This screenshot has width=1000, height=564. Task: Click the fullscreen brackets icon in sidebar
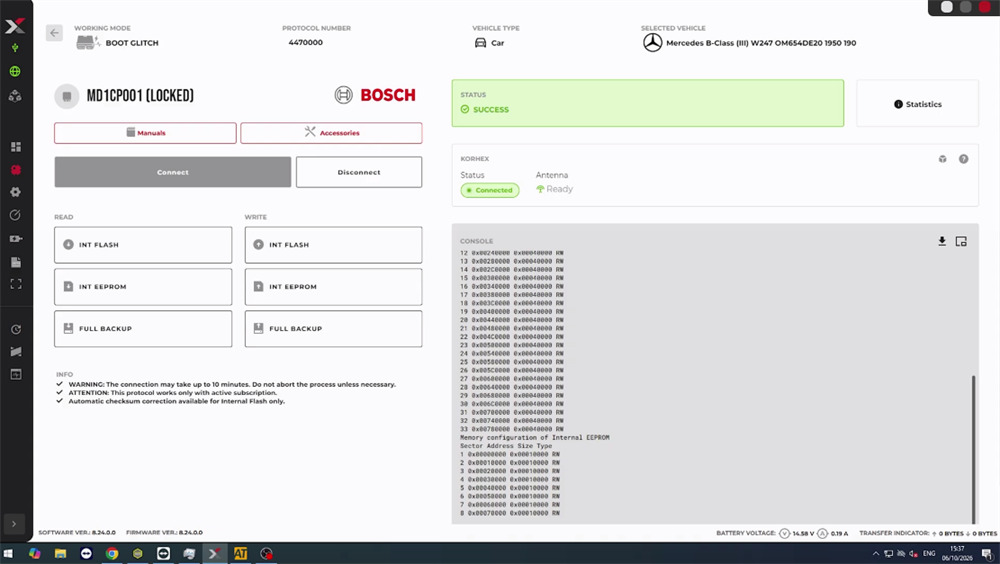click(x=15, y=284)
